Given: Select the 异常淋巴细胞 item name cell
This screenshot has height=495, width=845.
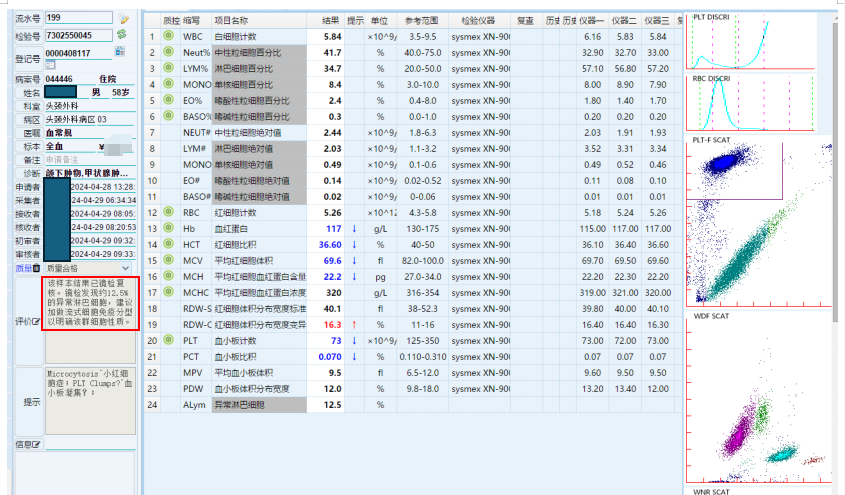Looking at the screenshot, I should (260, 405).
